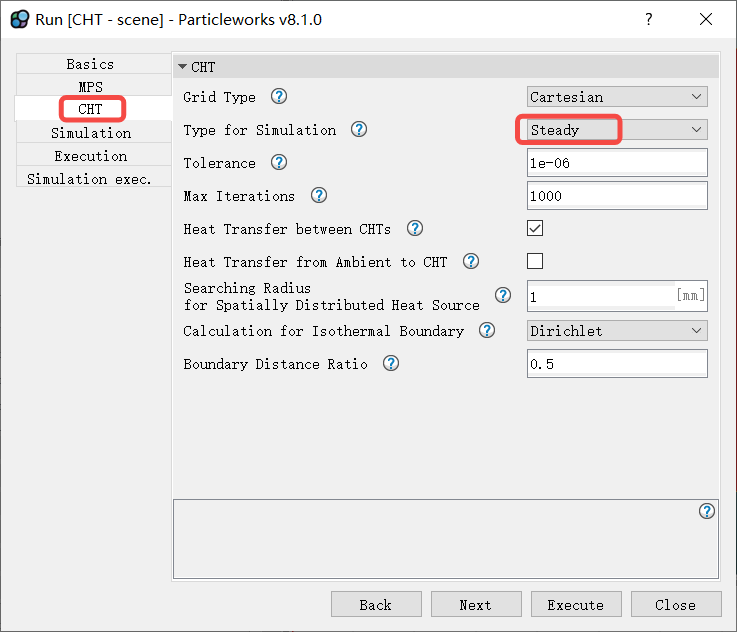Uncheck Heat Transfer between CHTs checkbox
This screenshot has width=737, height=632.
coord(535,228)
